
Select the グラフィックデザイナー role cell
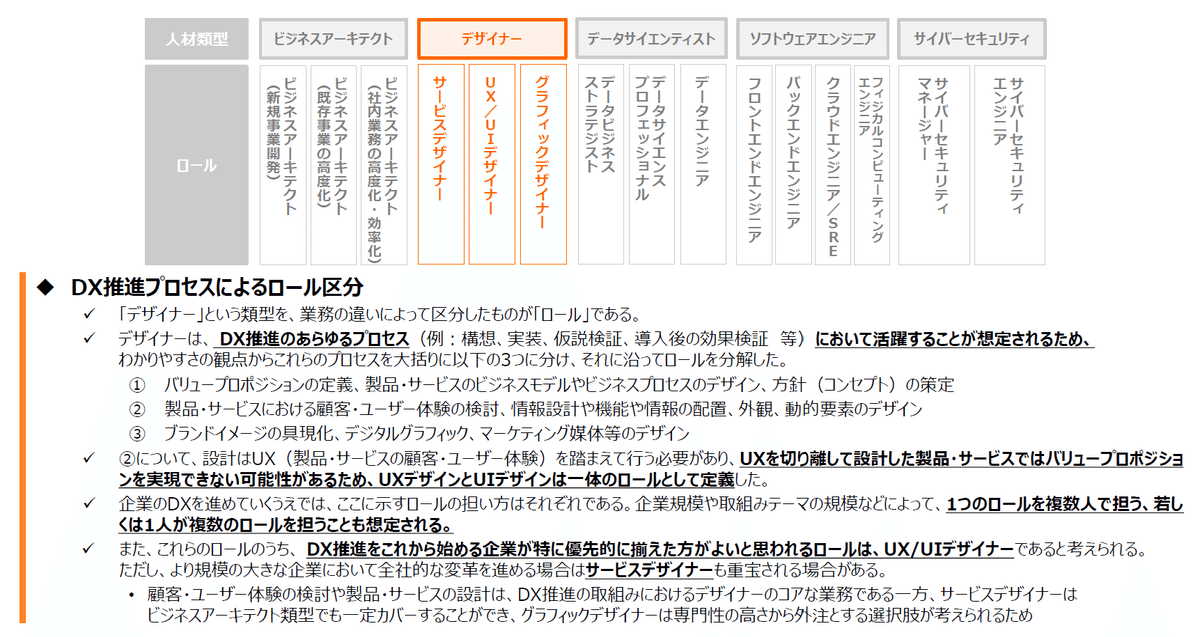click(x=543, y=162)
